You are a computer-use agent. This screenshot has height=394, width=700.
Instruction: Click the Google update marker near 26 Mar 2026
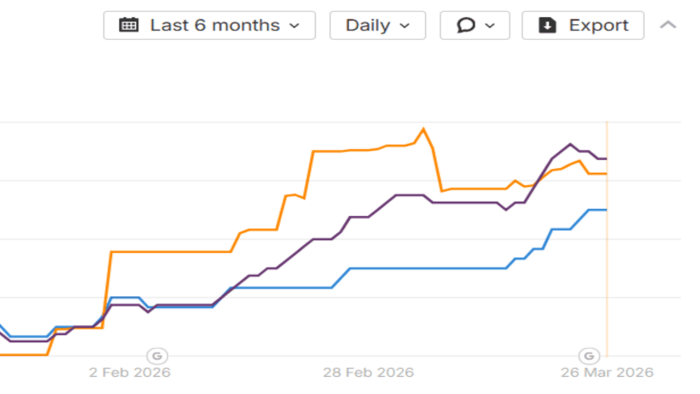[589, 356]
